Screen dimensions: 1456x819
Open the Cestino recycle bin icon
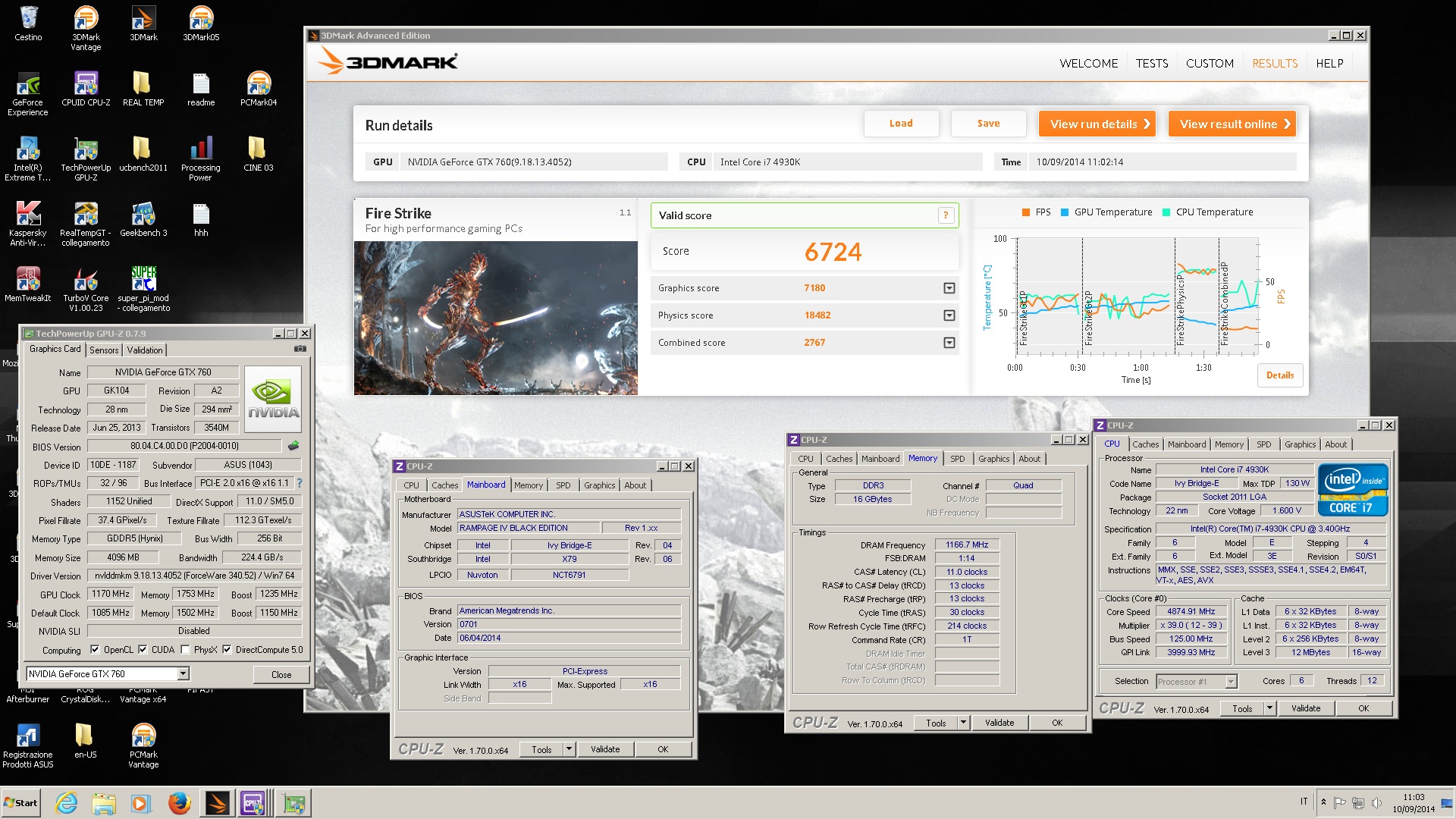pos(28,23)
